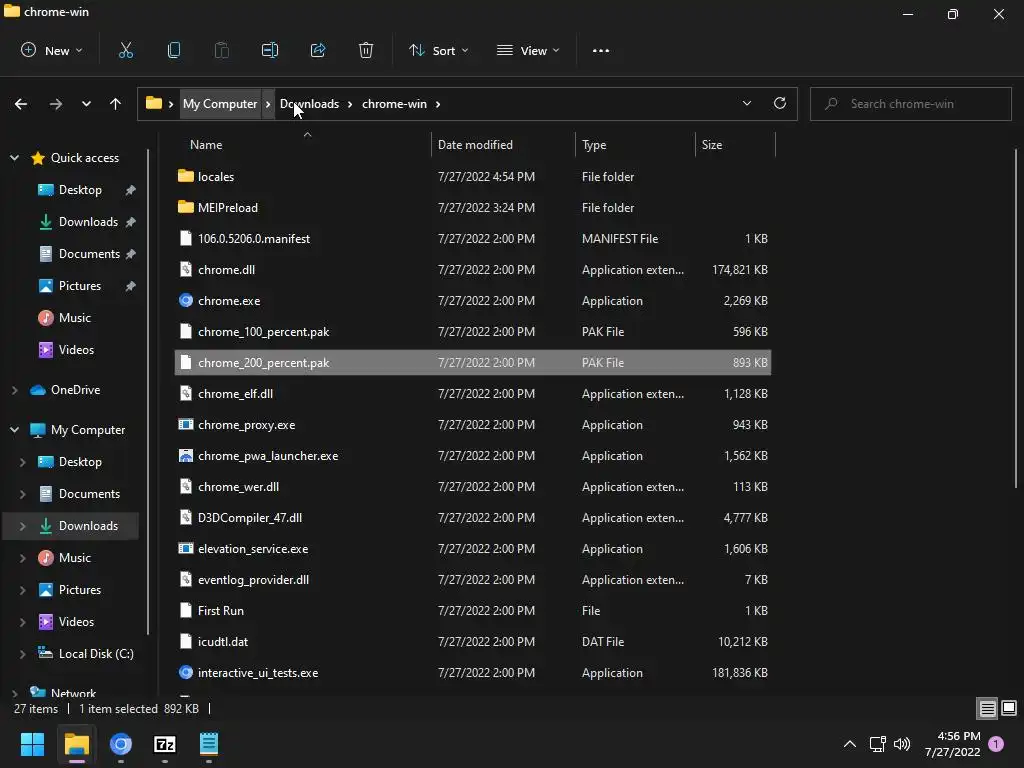Click the Rename icon in toolbar
This screenshot has height=768, width=1024.
click(x=270, y=50)
